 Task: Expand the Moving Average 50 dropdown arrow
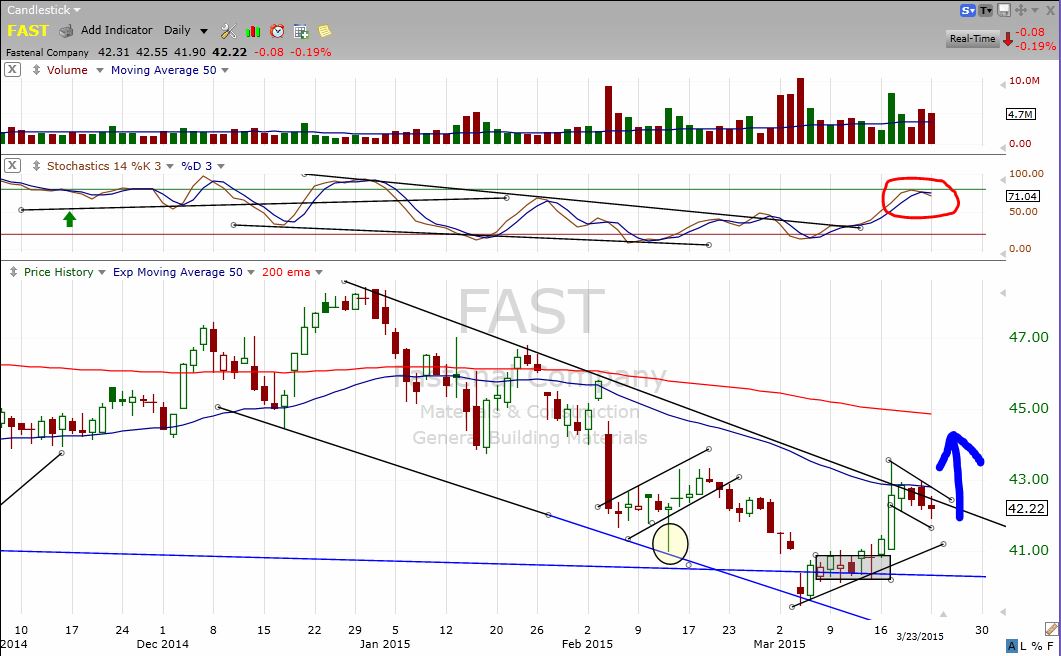225,70
